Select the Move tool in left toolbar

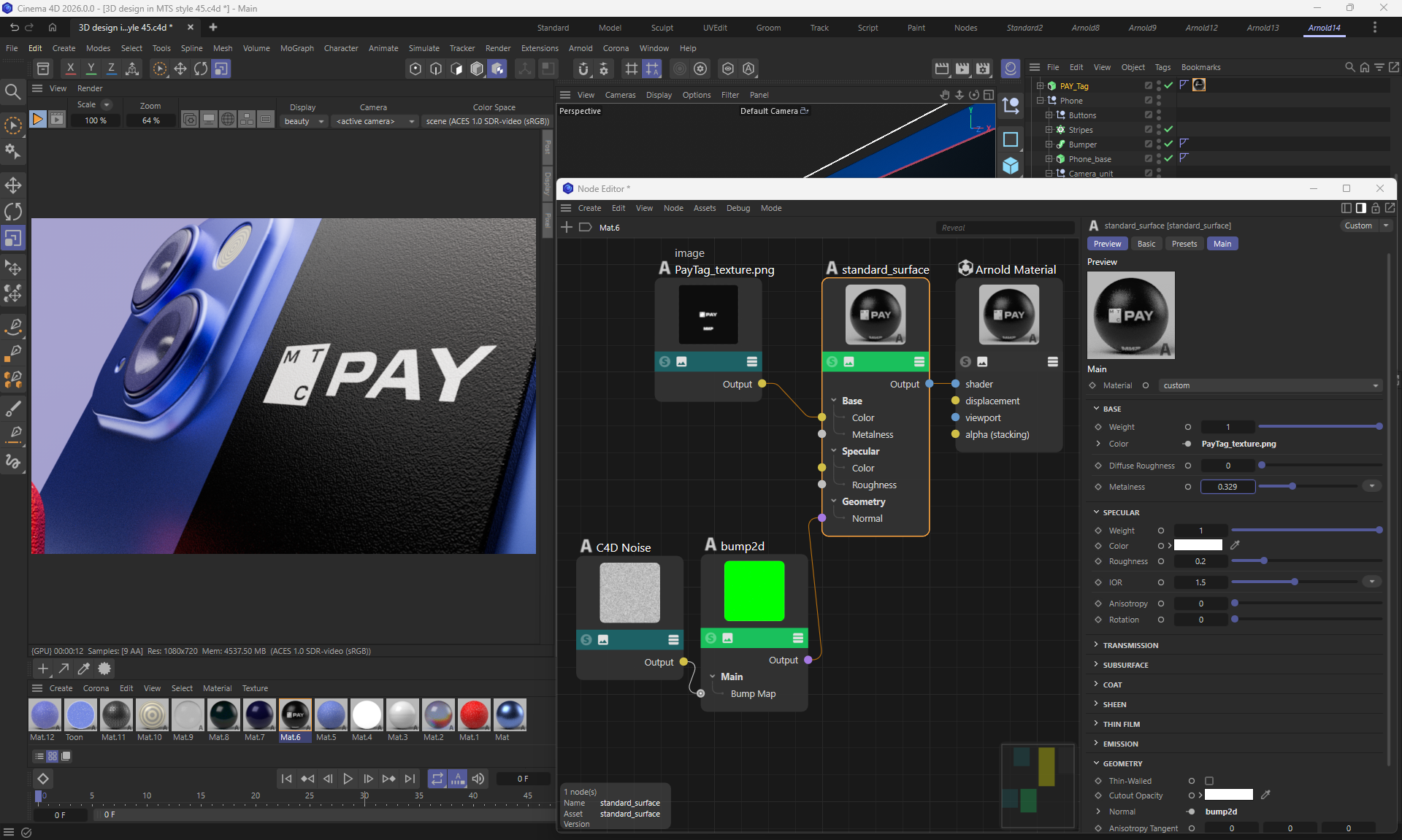pos(13,185)
